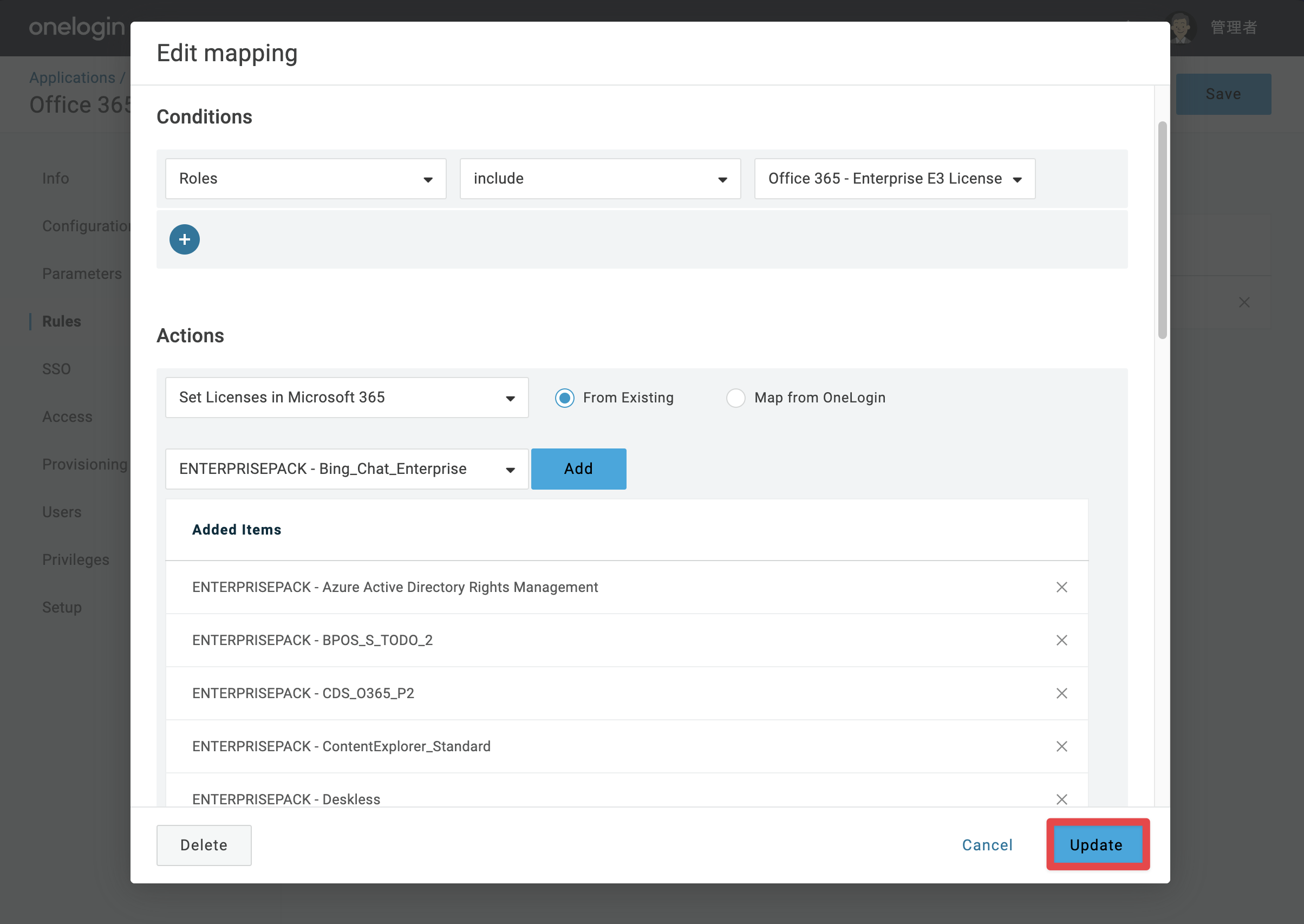Viewport: 1304px width, 924px height.
Task: Click the Update button
Action: tap(1098, 845)
